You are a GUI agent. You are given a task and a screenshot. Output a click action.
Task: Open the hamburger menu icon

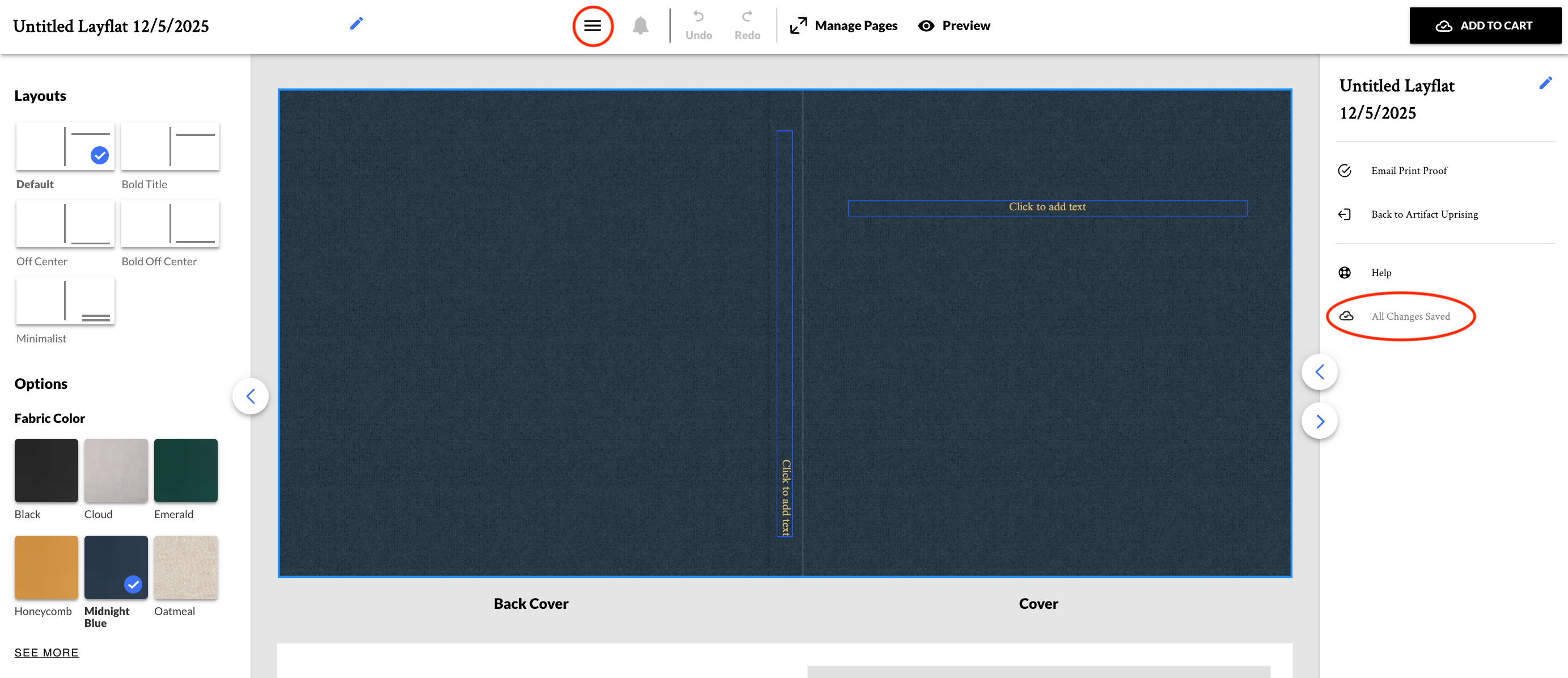pyautogui.click(x=592, y=26)
